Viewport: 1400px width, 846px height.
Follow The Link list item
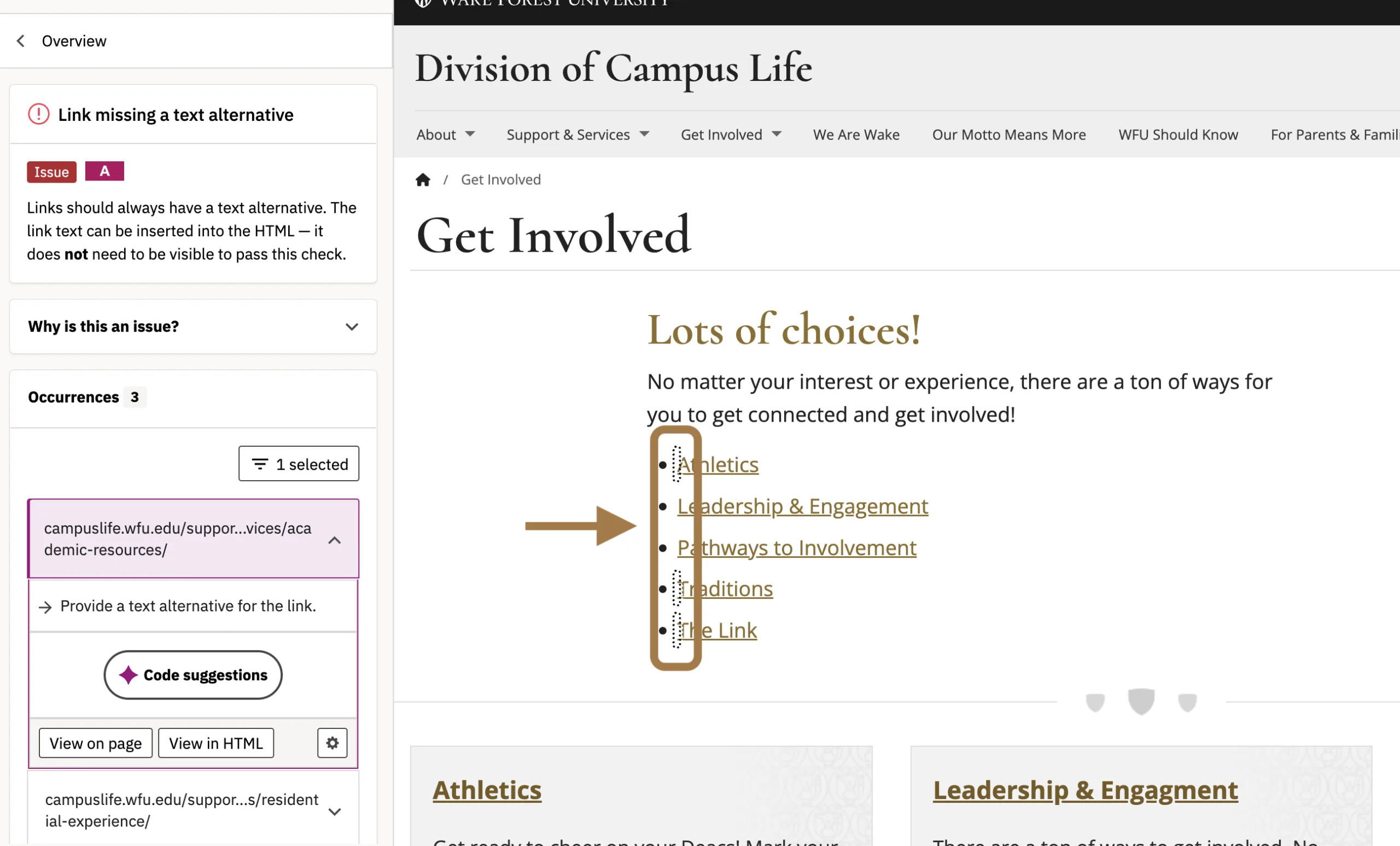point(717,630)
